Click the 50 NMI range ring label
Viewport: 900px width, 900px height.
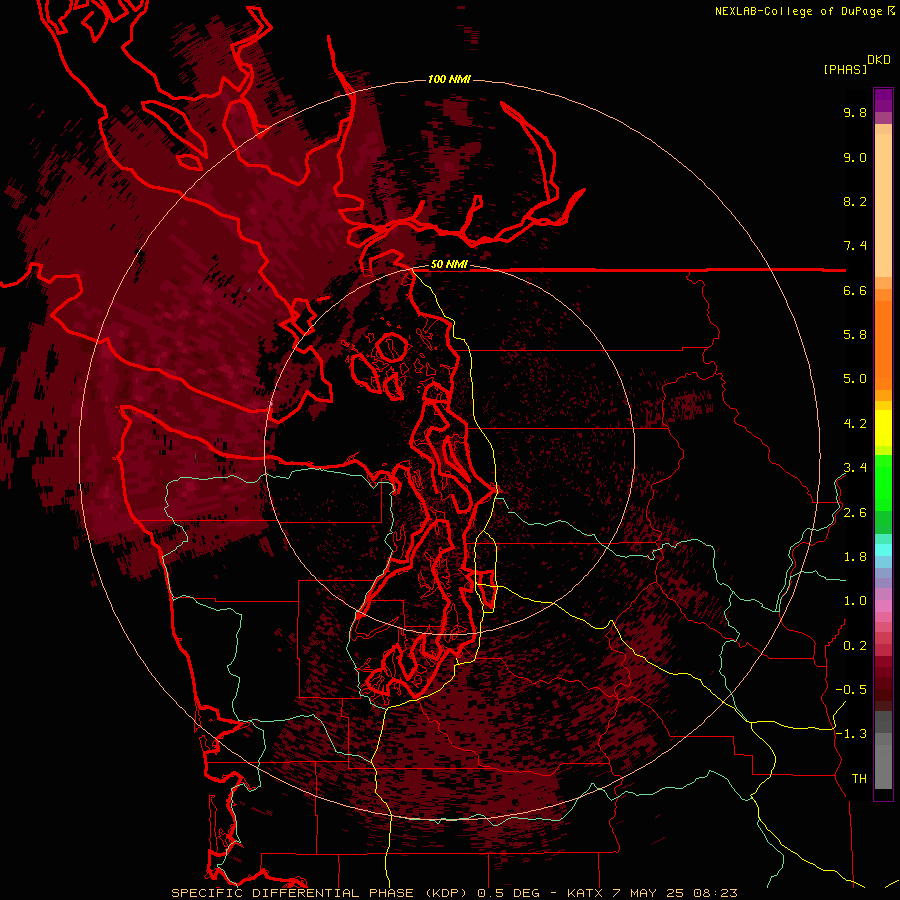click(x=449, y=265)
